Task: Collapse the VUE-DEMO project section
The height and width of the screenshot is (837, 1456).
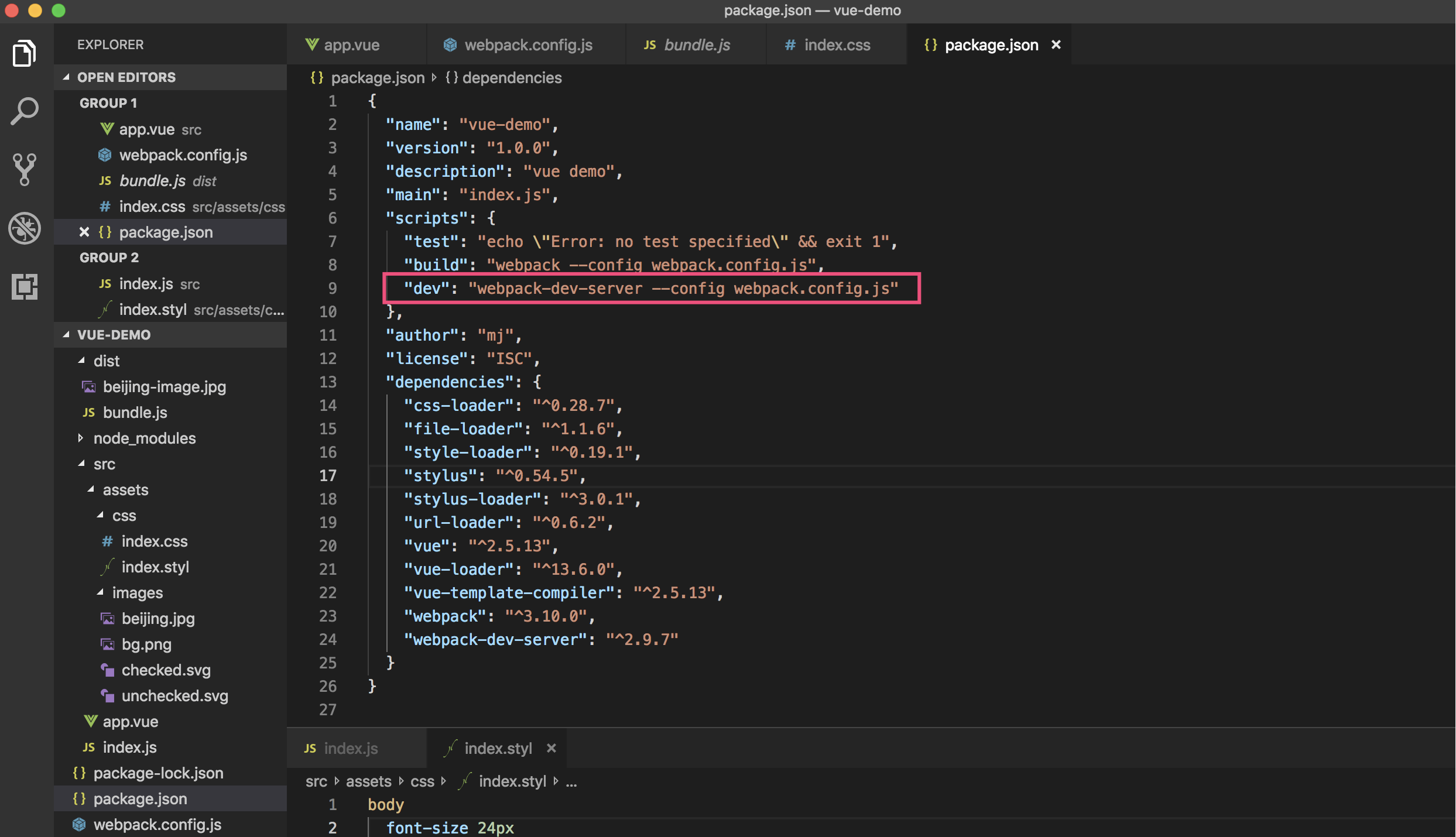Action: point(170,335)
